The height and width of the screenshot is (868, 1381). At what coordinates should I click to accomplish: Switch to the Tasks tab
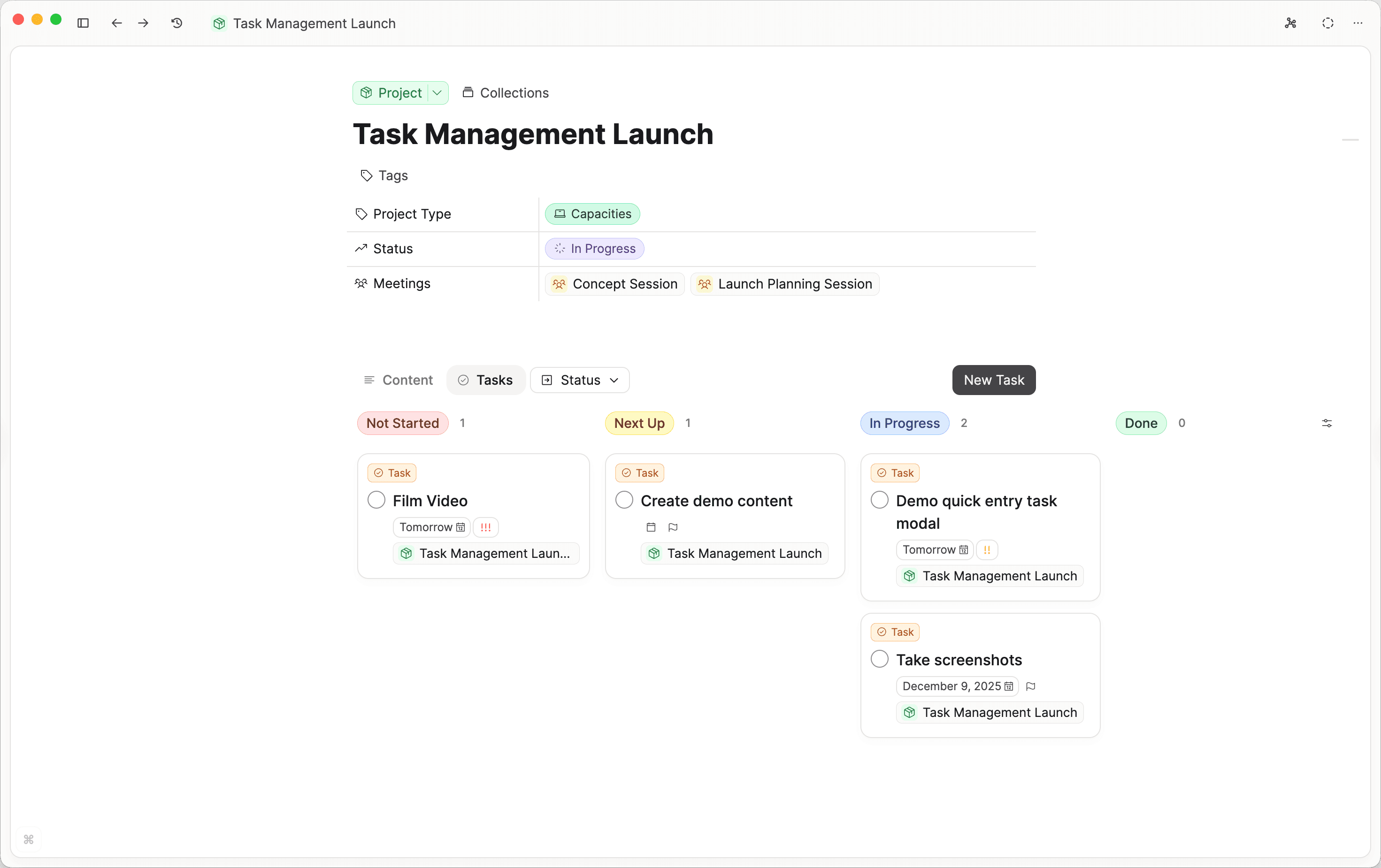[x=485, y=380]
